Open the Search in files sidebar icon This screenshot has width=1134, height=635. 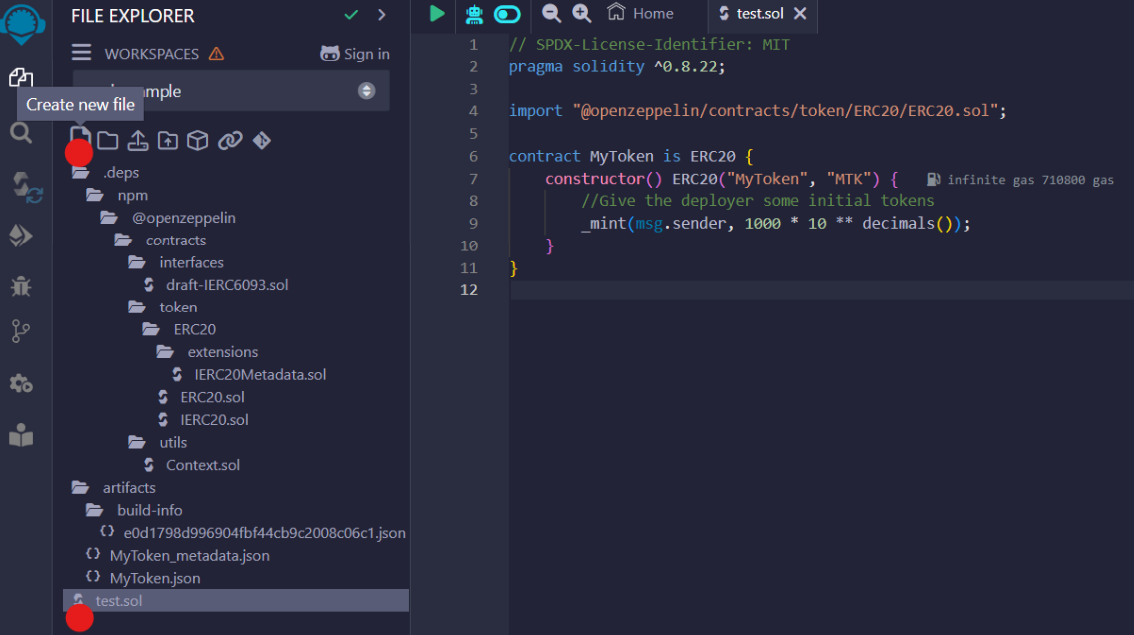coord(21,133)
